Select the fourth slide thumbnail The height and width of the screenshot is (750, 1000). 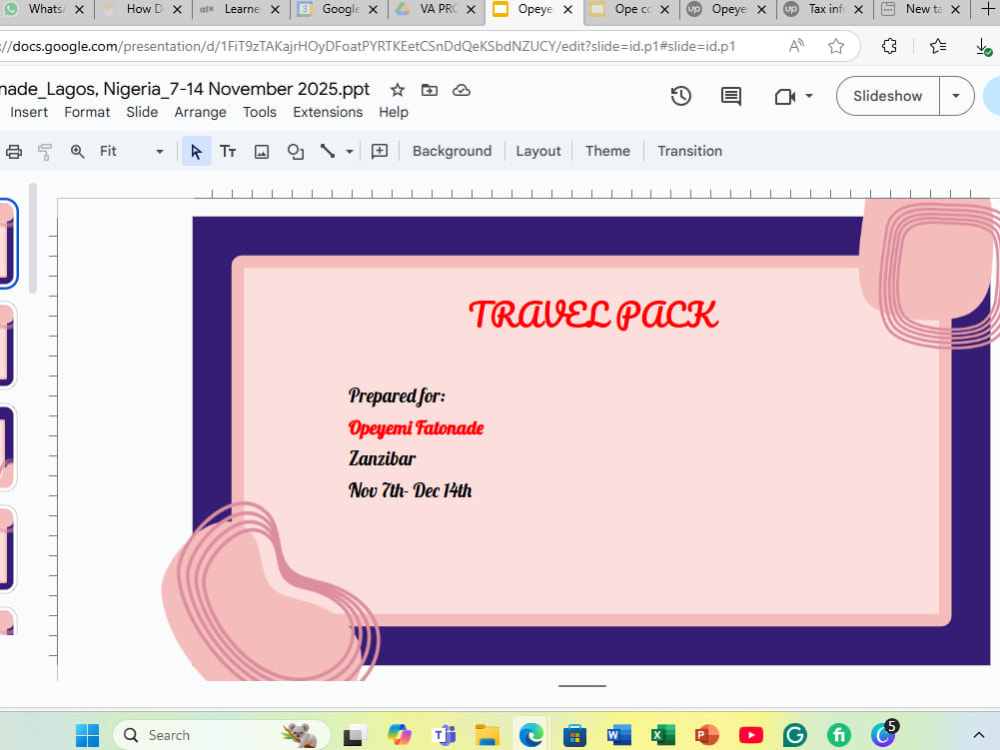pos(7,549)
